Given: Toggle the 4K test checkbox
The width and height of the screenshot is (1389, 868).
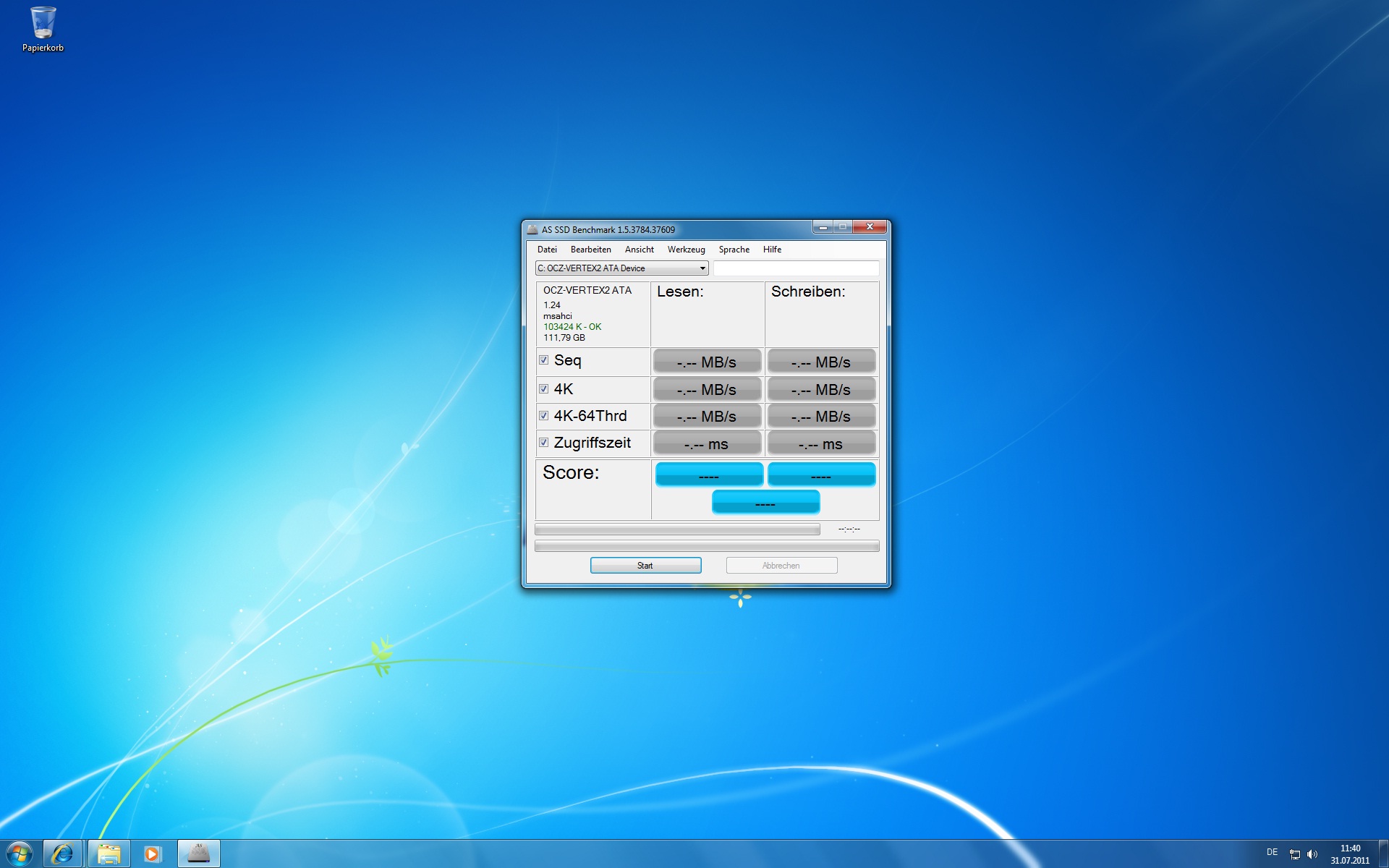Looking at the screenshot, I should [543, 388].
